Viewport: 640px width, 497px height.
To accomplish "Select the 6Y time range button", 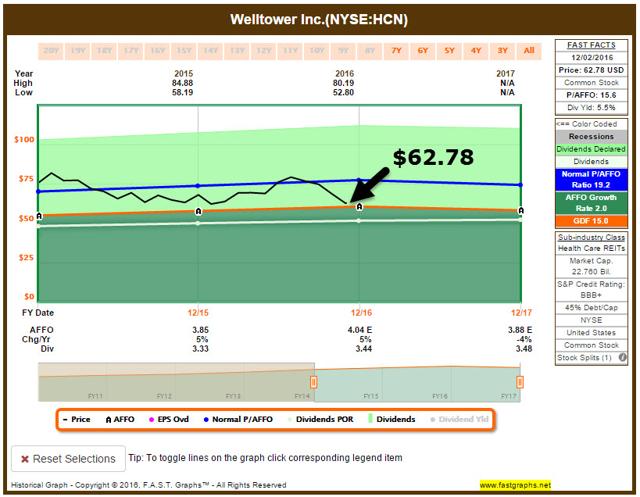I will [422, 51].
